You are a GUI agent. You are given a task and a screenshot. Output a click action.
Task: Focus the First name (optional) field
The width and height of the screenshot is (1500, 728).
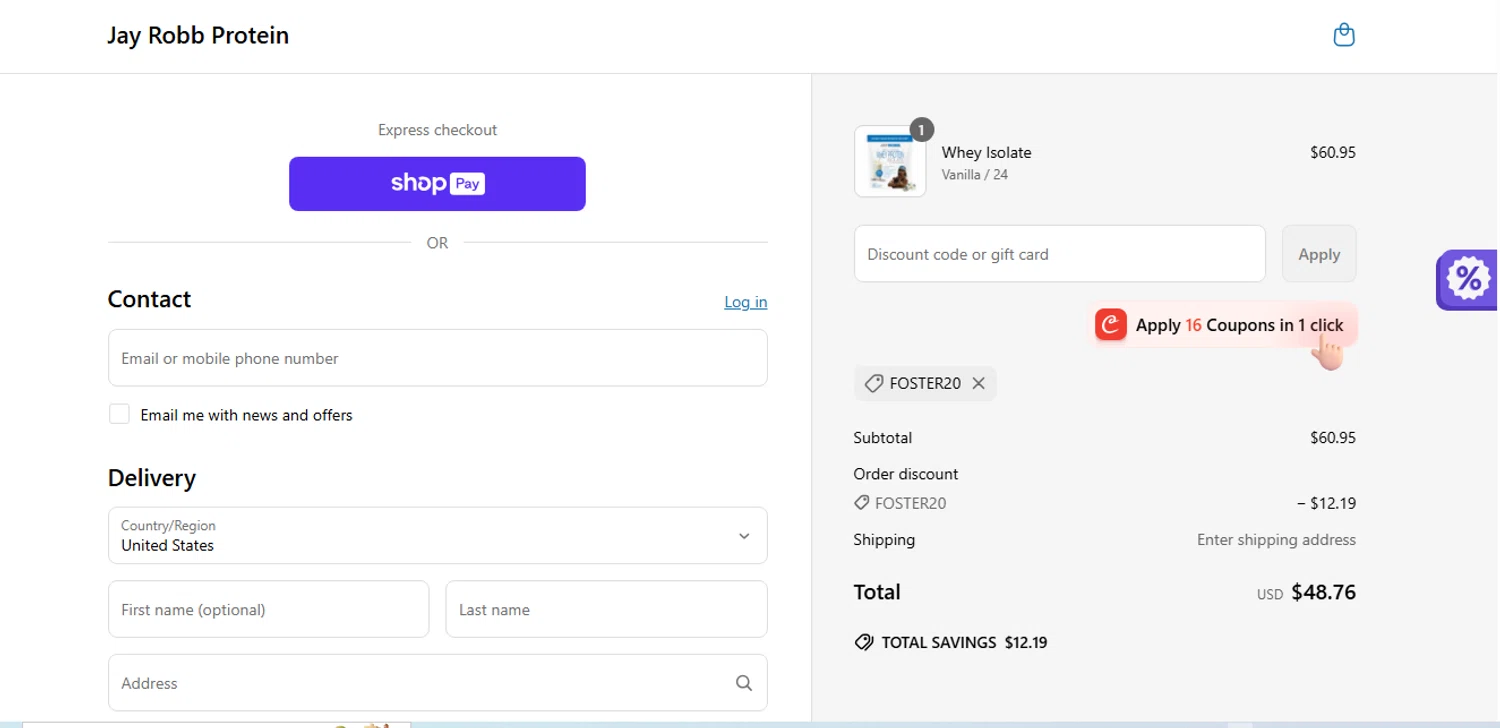268,609
